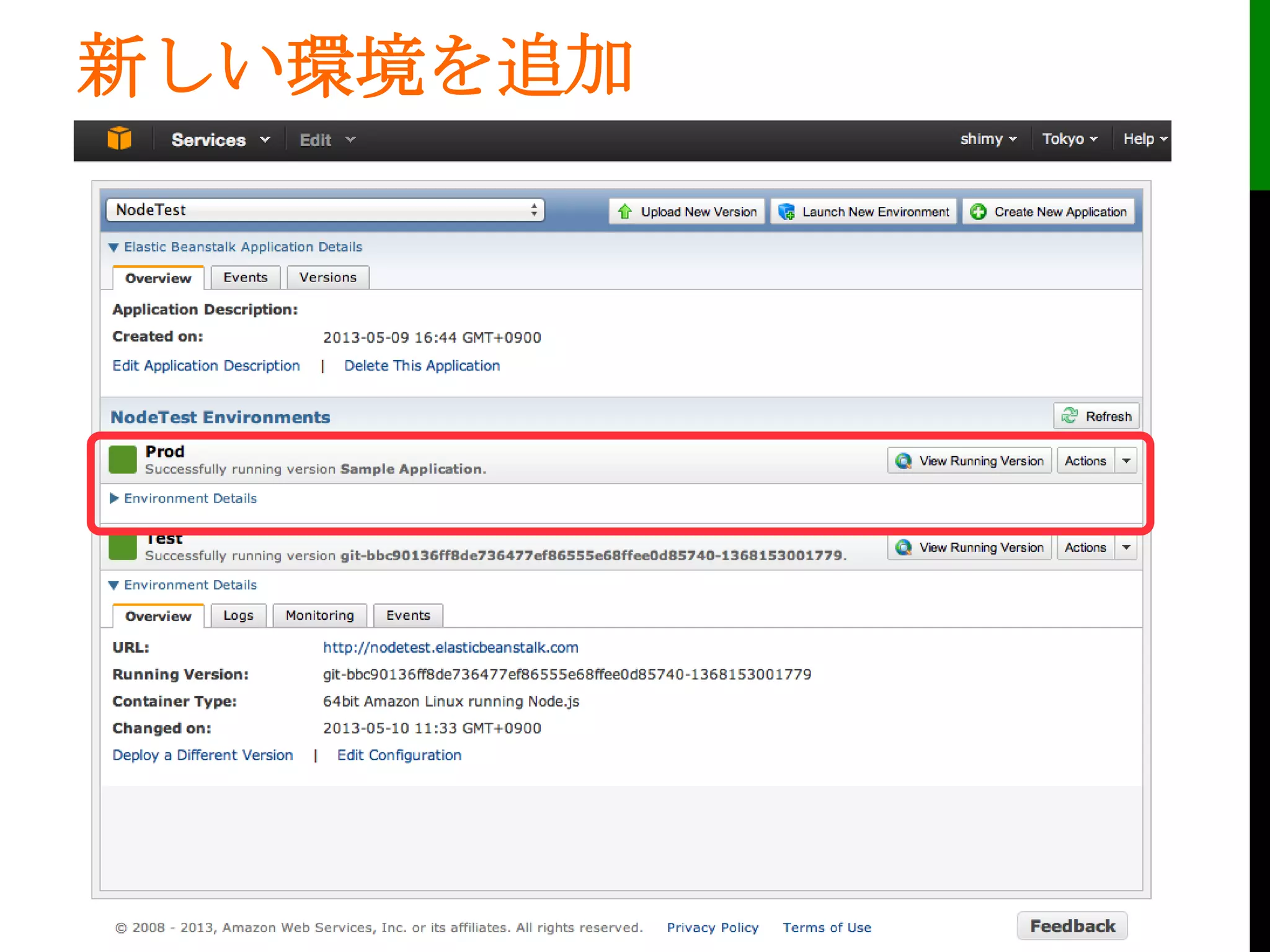Click the Refresh arrows icon

tap(1069, 416)
